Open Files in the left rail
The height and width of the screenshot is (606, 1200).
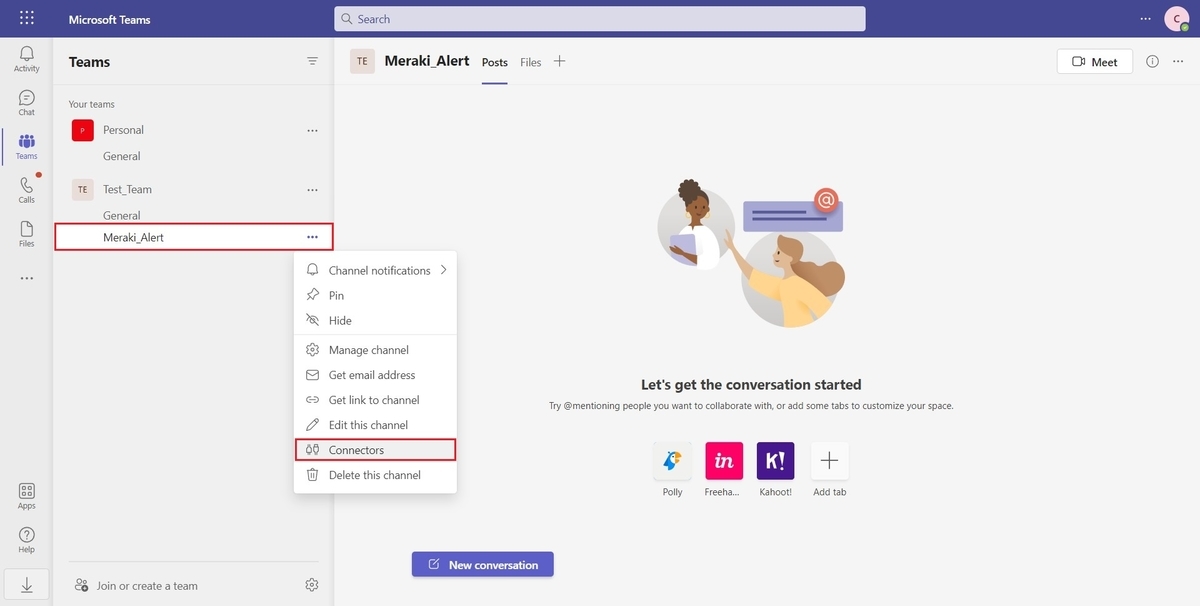pos(27,234)
